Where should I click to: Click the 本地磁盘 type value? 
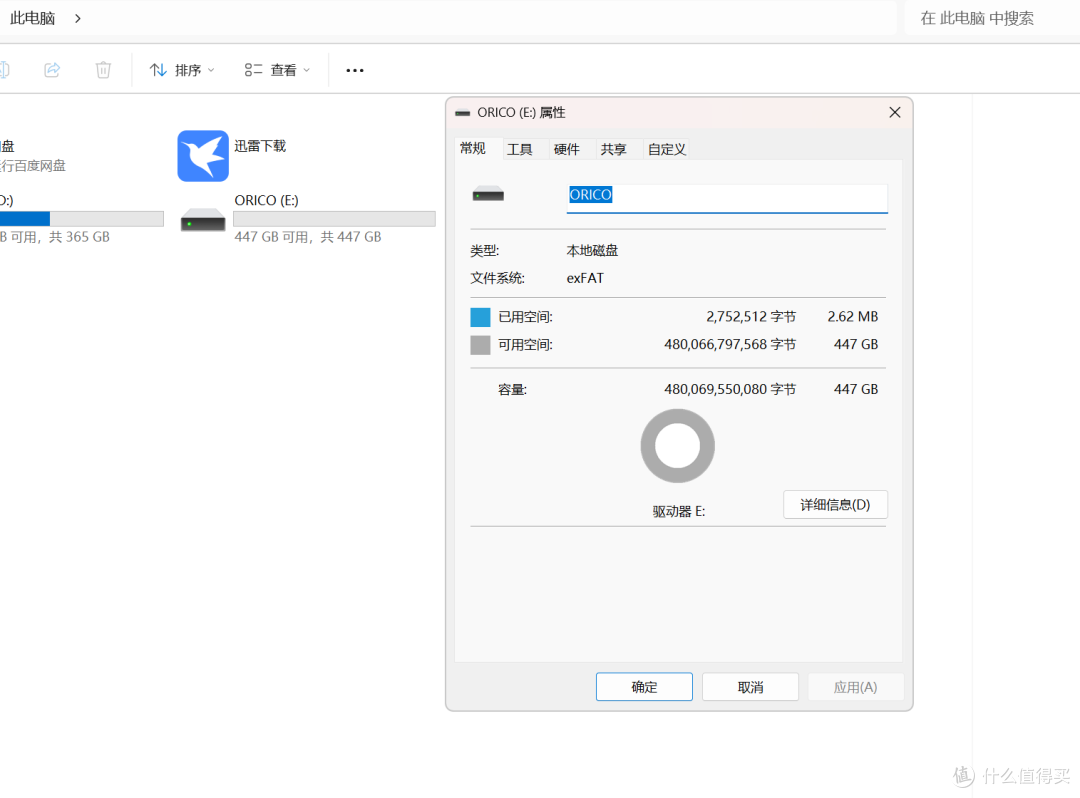(x=592, y=251)
